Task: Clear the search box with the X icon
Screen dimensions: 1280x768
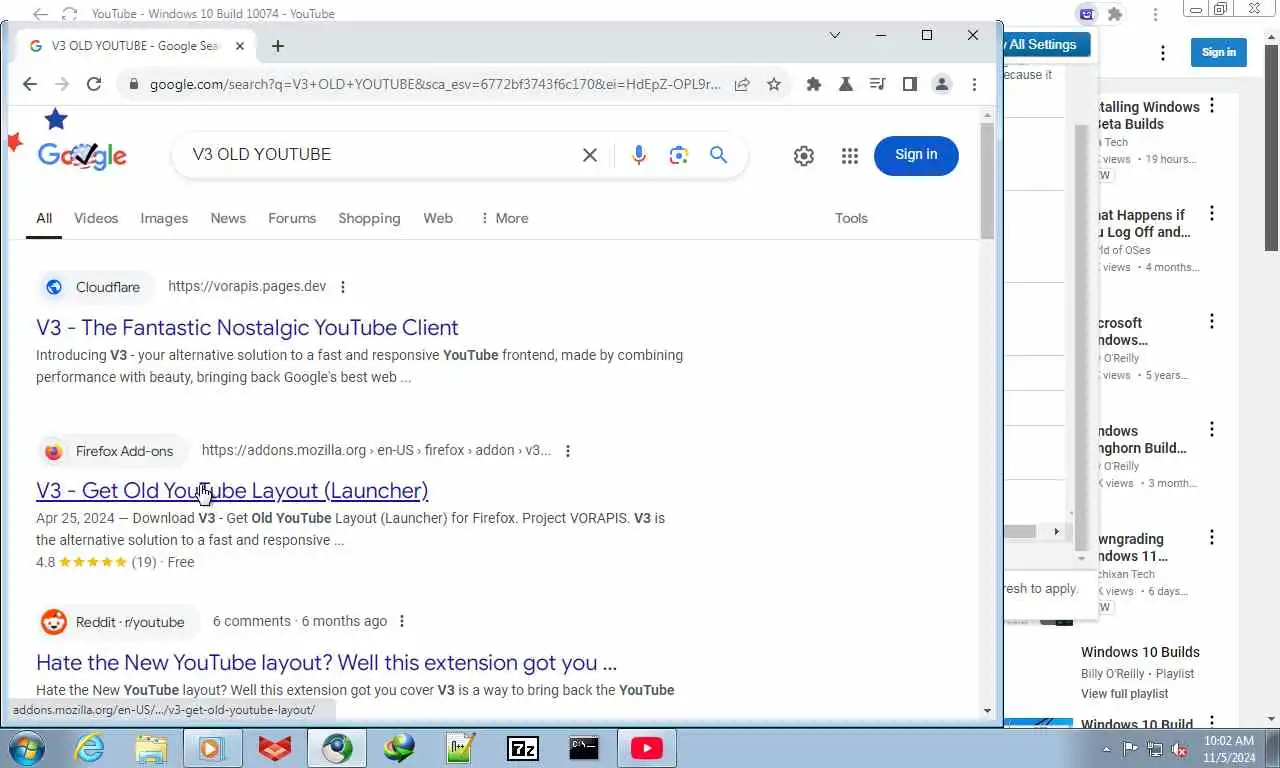Action: [x=590, y=155]
